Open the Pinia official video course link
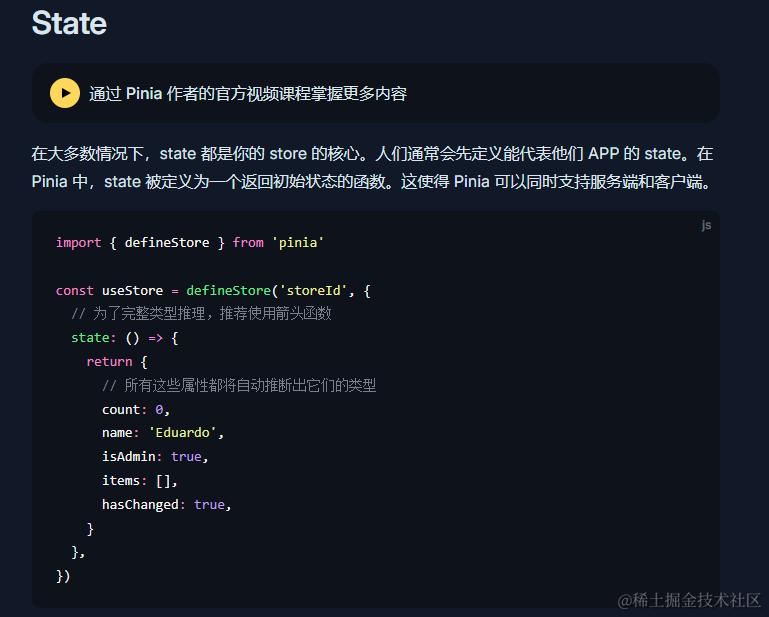Image resolution: width=769 pixels, height=617 pixels. [x=247, y=94]
